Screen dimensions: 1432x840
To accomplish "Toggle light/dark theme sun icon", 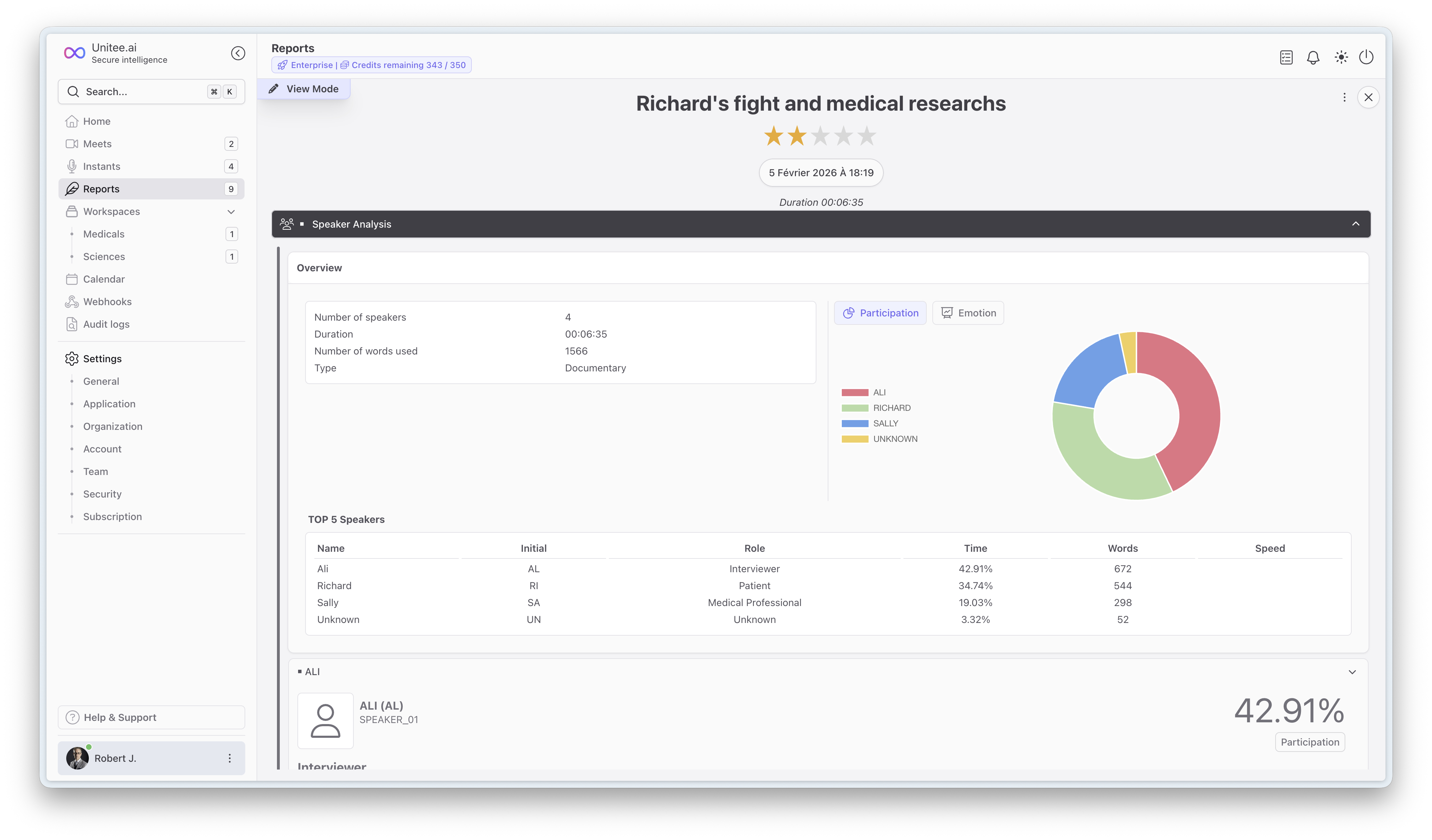I will 1340,57.
